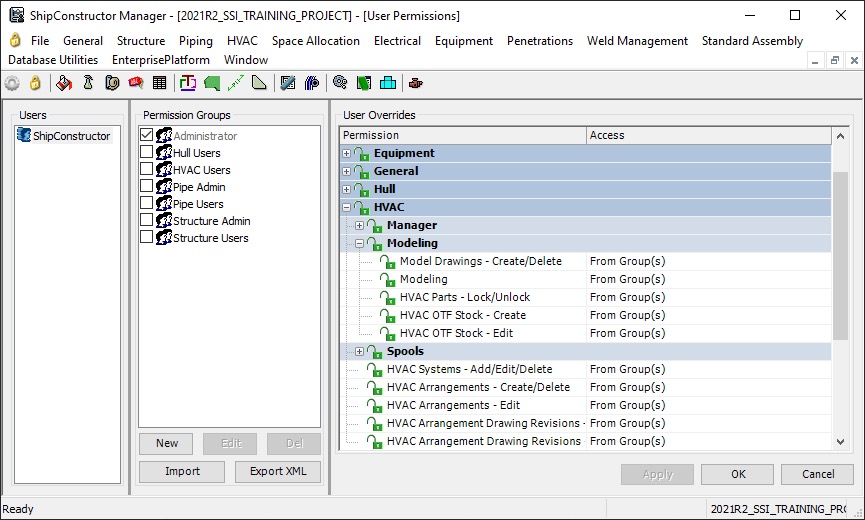Click the Access column header

coord(709,135)
